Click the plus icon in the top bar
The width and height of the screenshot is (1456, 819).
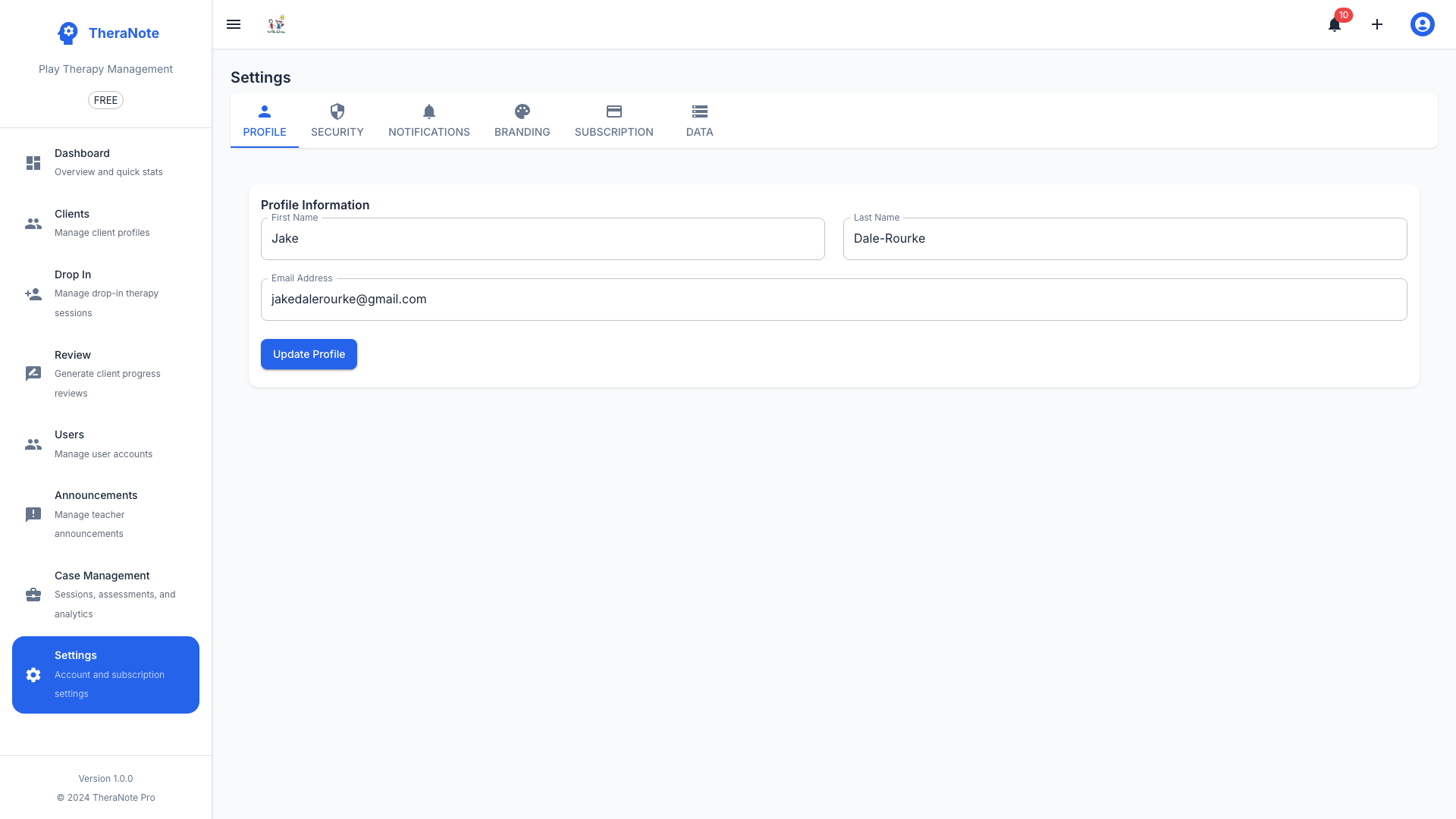coord(1376,24)
